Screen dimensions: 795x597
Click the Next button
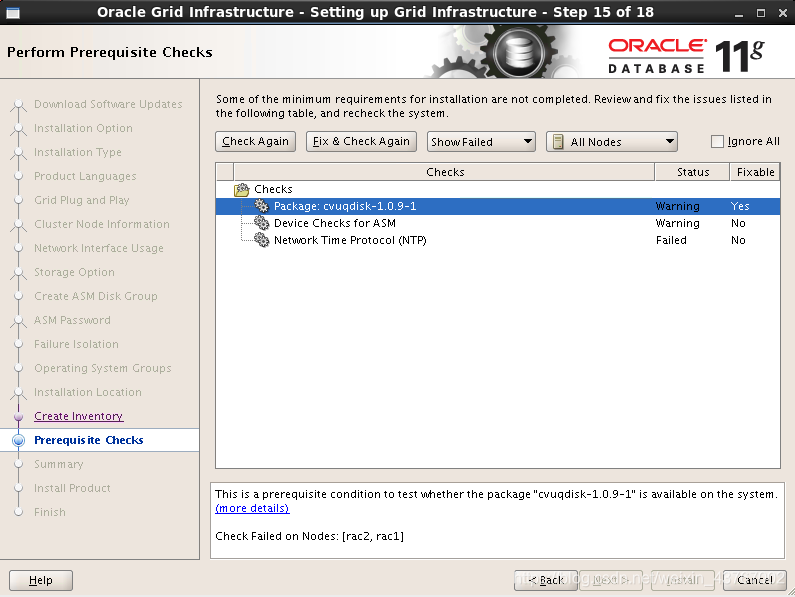tap(611, 580)
